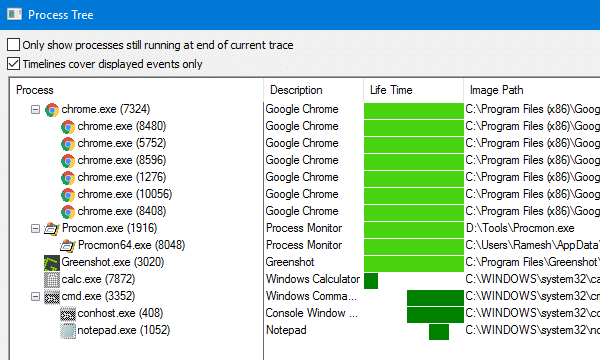Click the Chrome icon for chrome.exe (8408)
This screenshot has height=360, width=600.
68,212
